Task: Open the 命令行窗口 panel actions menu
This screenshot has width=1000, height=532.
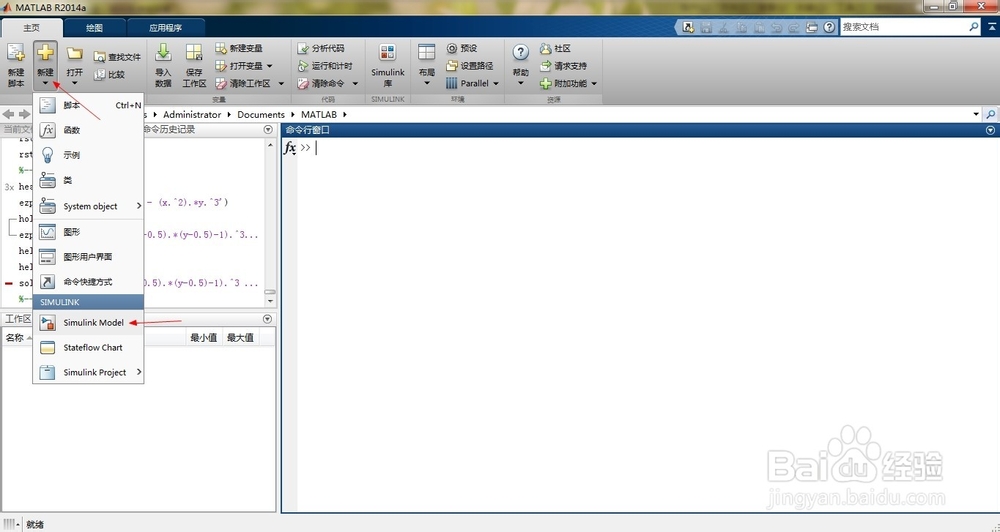Action: (990, 130)
